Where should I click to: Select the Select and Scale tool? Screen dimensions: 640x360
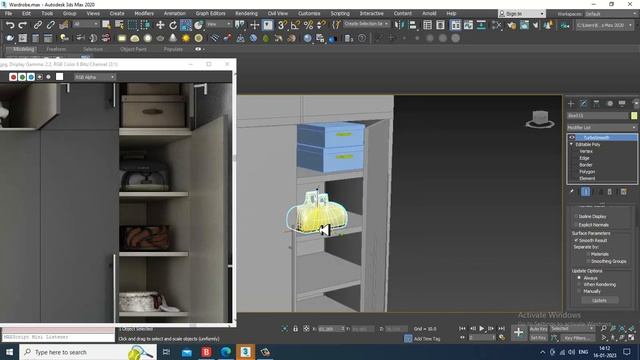[186, 25]
